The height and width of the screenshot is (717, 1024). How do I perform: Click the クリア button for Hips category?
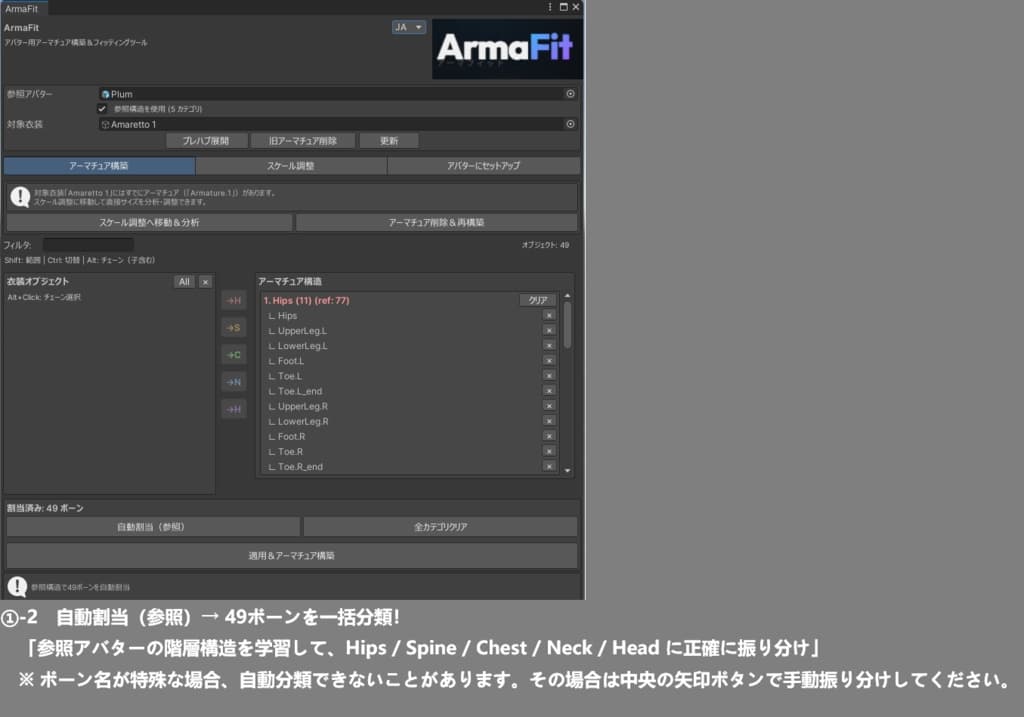pyautogui.click(x=537, y=300)
